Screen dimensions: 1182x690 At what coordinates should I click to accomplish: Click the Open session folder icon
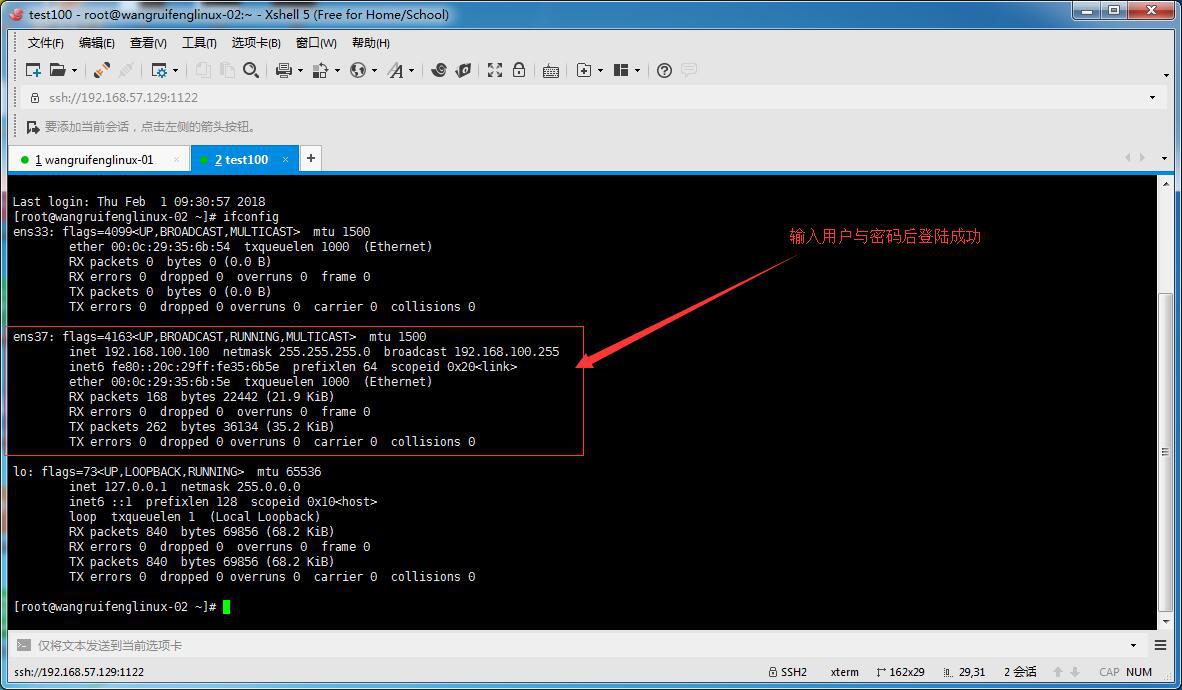coord(57,70)
